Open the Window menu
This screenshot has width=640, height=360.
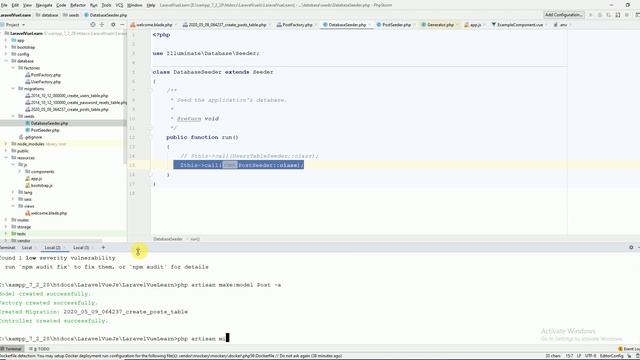point(135,5)
